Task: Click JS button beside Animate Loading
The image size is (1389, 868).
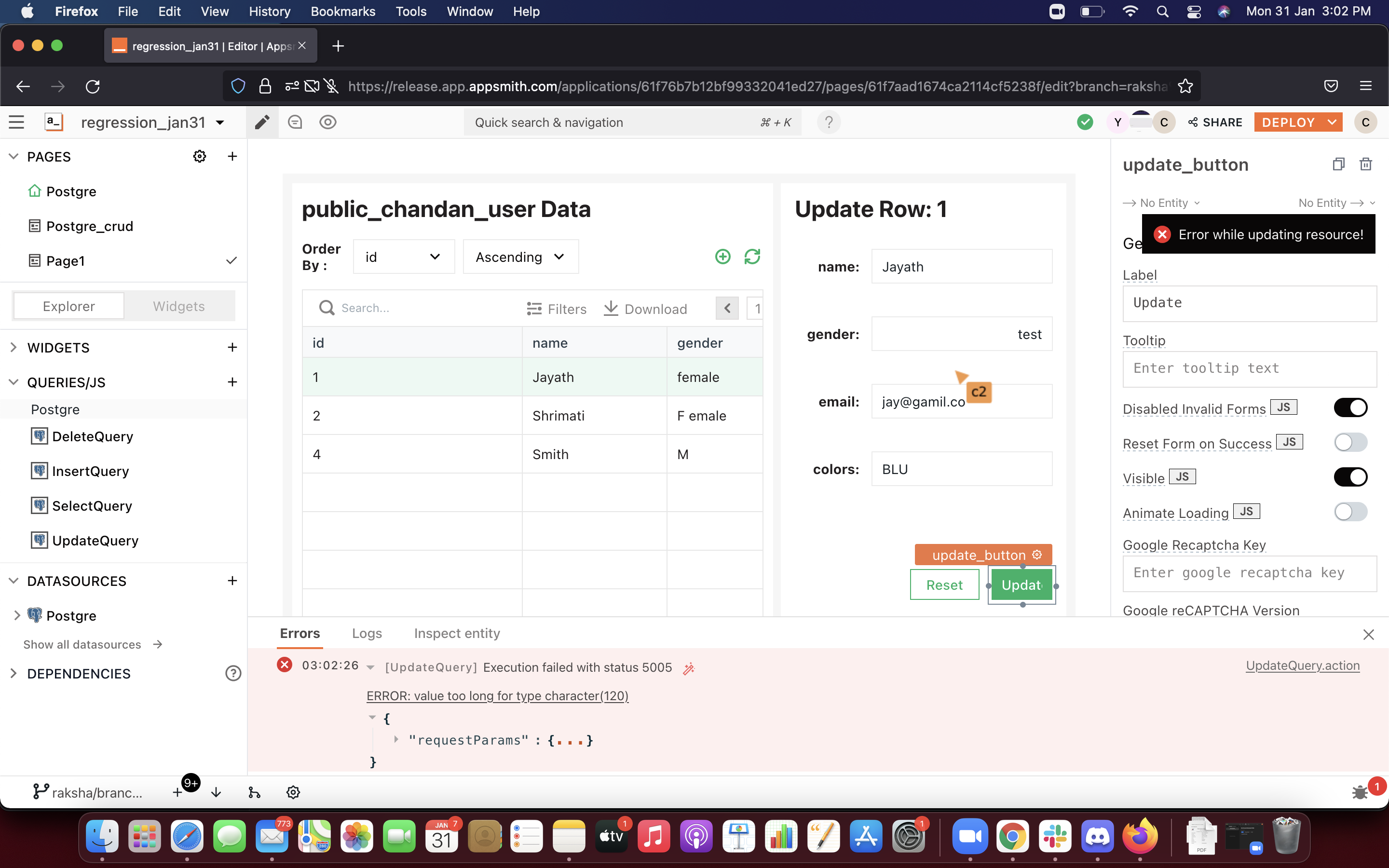Action: pyautogui.click(x=1246, y=511)
